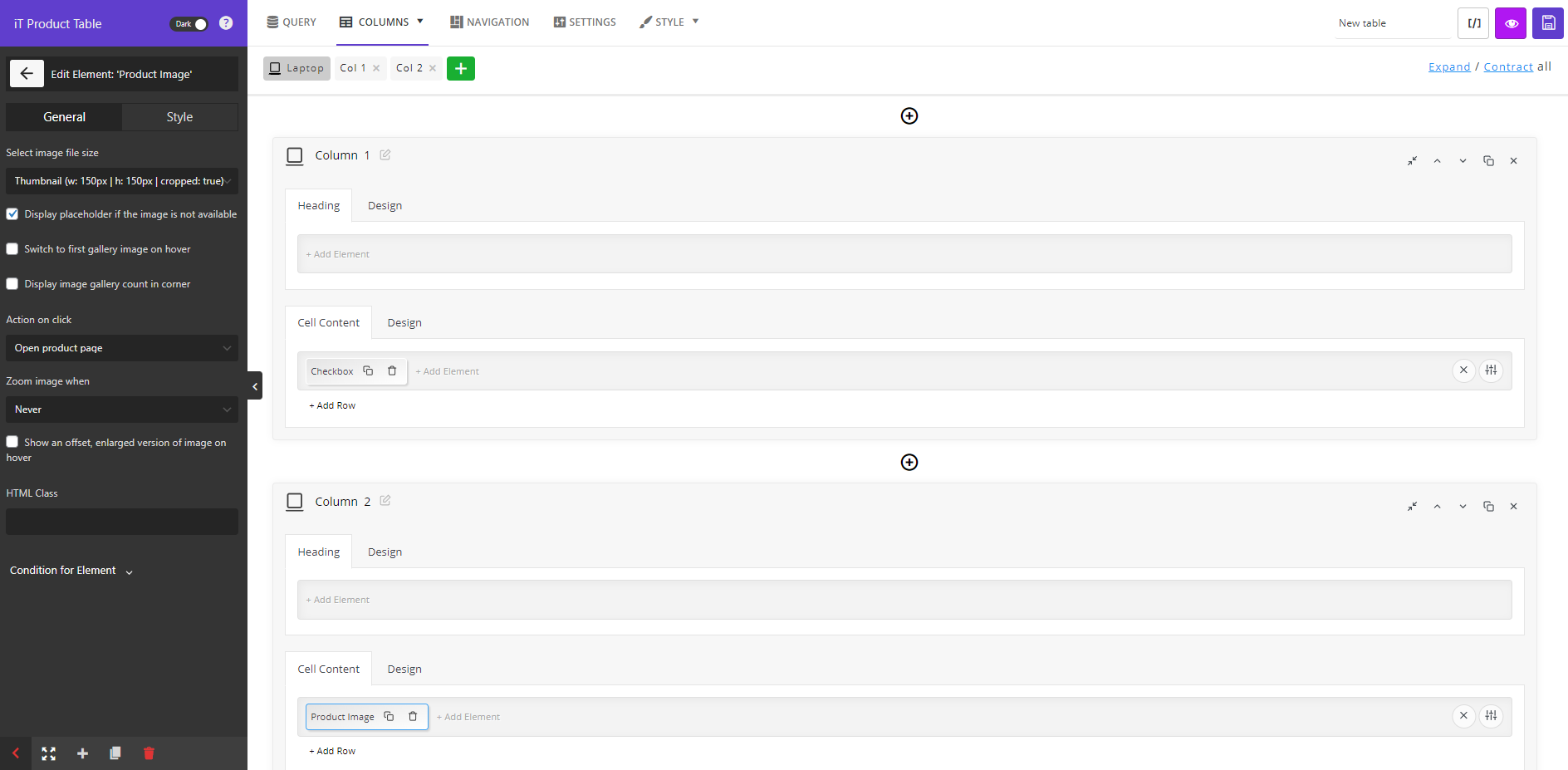
Task: Switch to the Style tab in sidebar
Action: tap(179, 117)
